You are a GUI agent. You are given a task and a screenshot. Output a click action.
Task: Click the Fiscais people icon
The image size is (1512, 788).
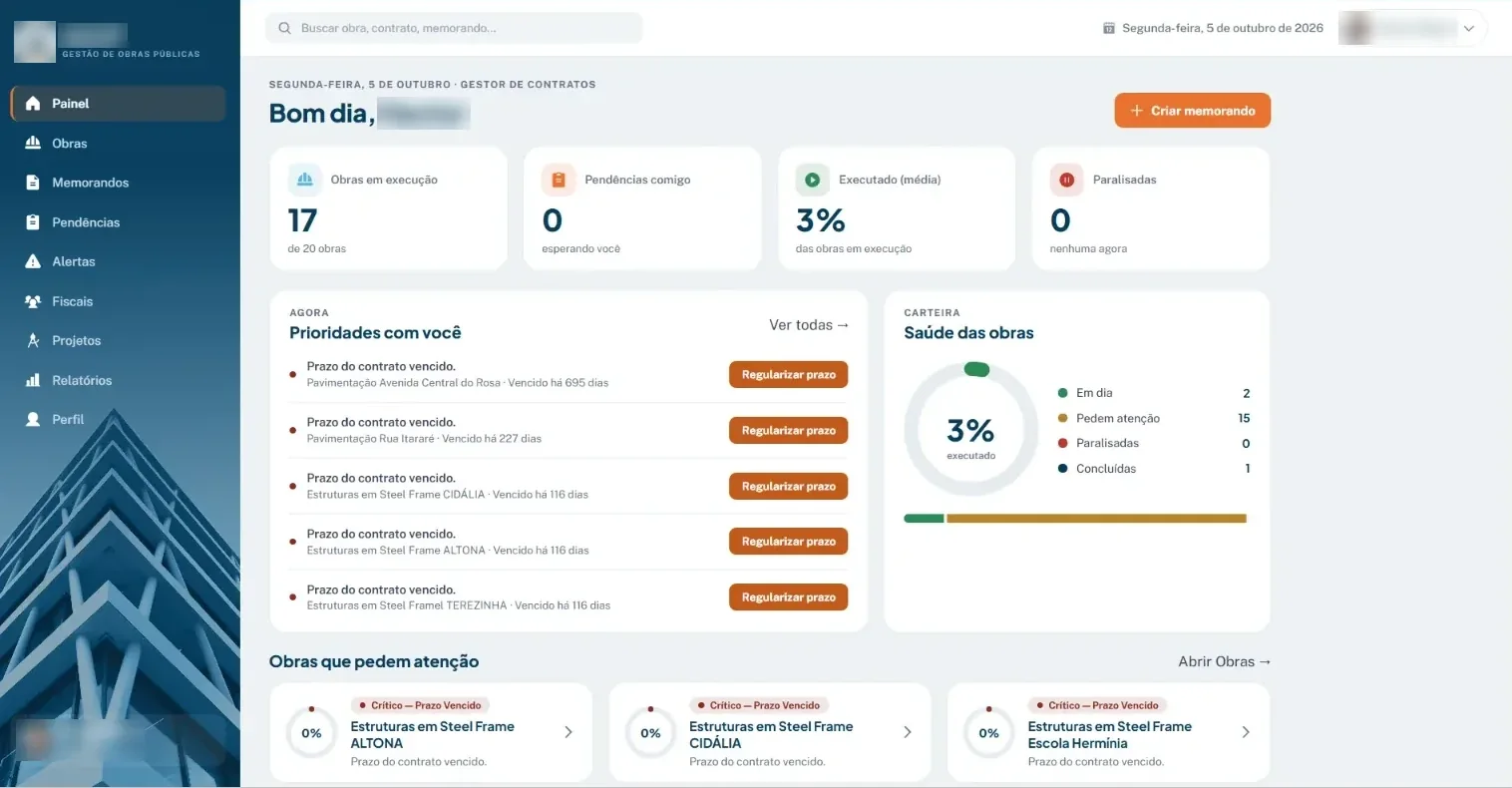[x=33, y=301]
